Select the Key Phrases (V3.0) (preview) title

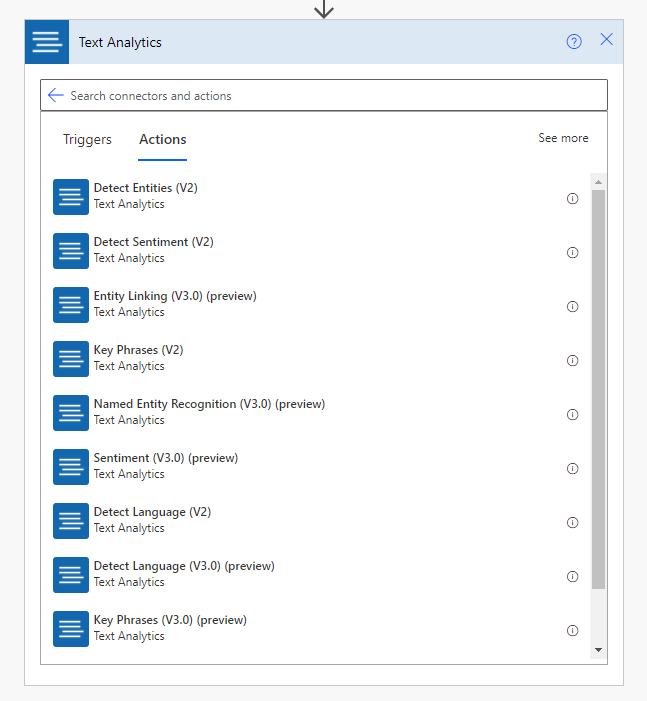pyautogui.click(x=170, y=620)
